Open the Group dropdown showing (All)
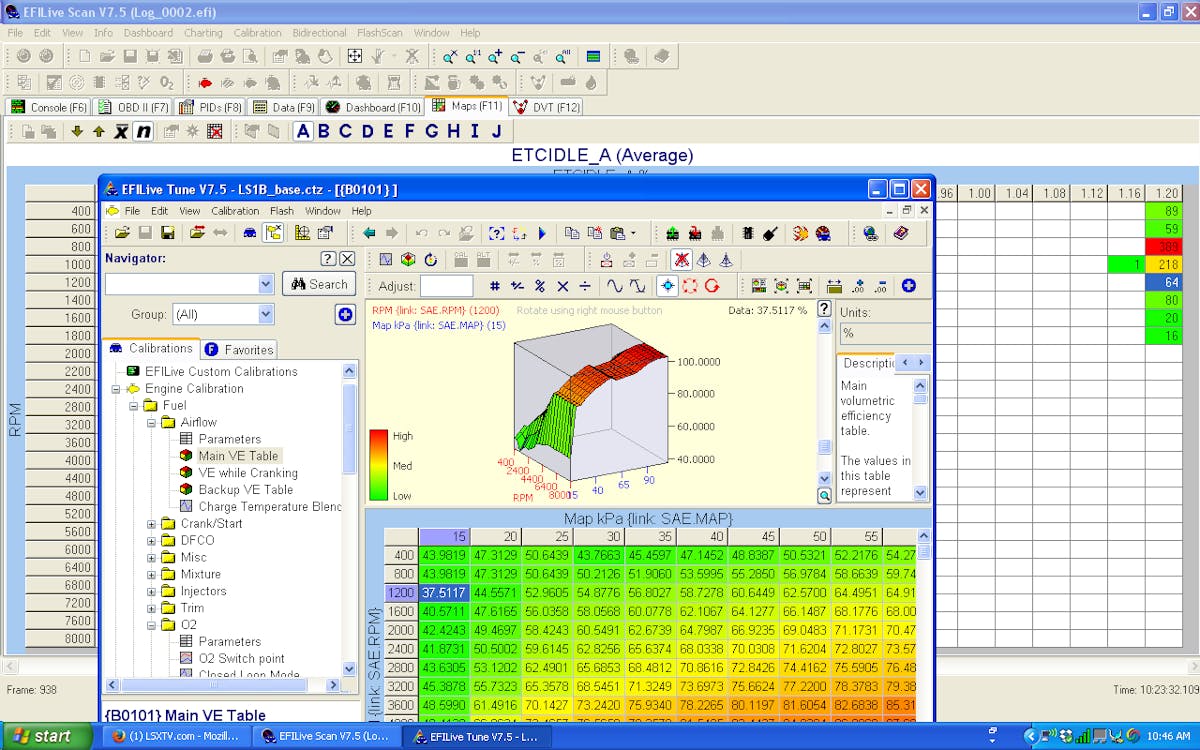The width and height of the screenshot is (1200, 750). (222, 314)
